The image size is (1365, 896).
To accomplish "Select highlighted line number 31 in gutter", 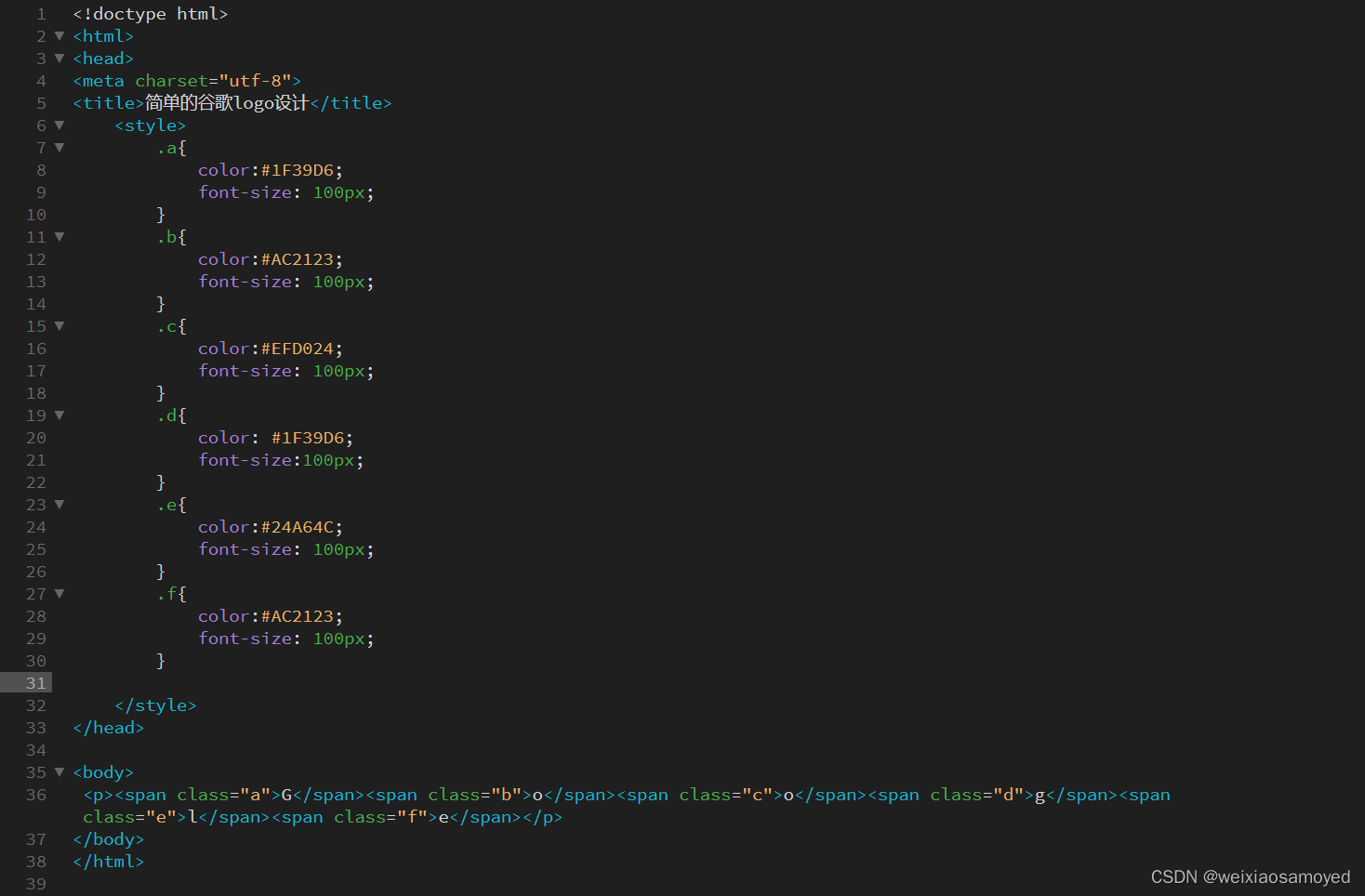I will [36, 683].
